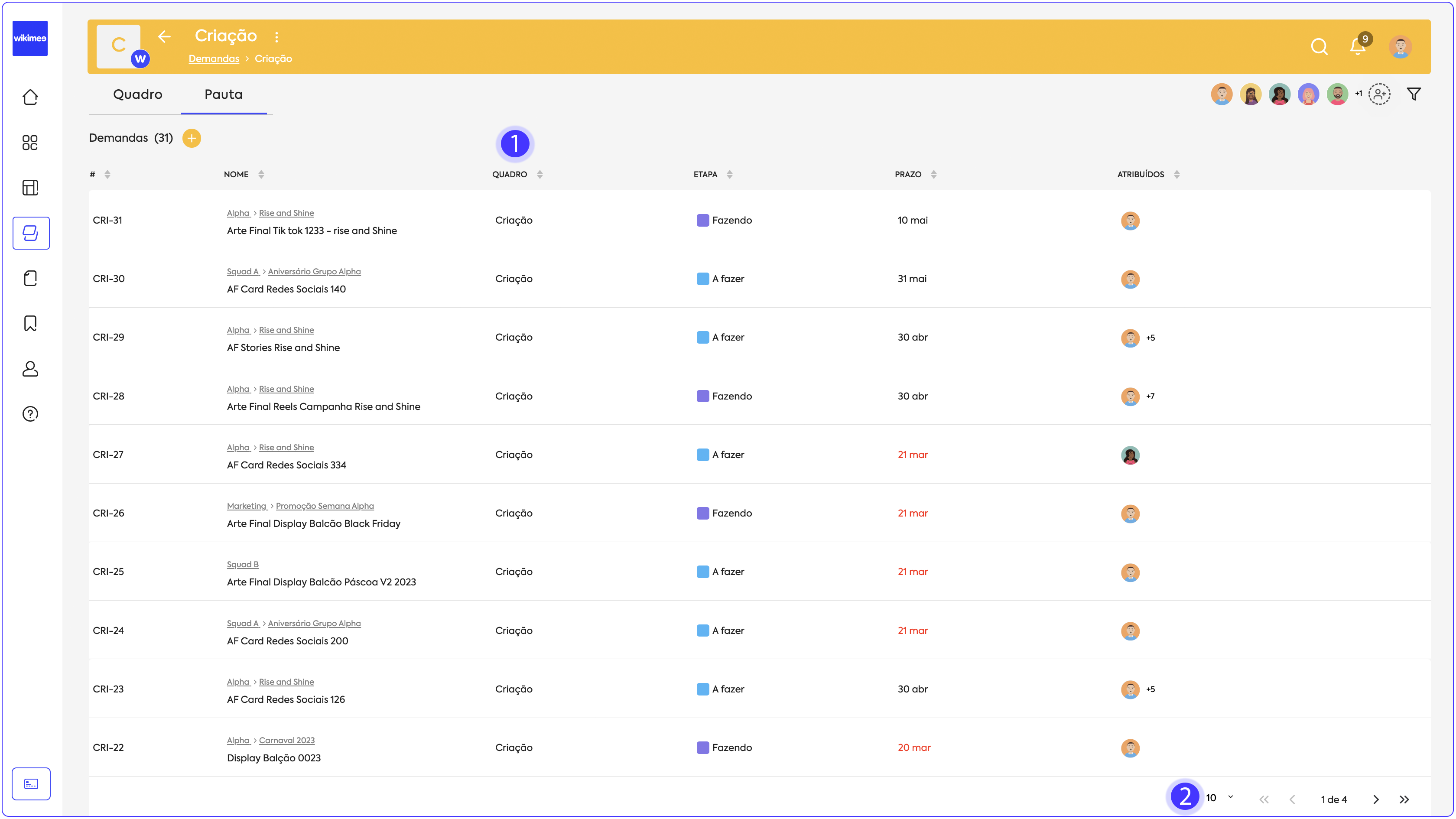Open Demandas breadcrumb link

tap(214, 59)
